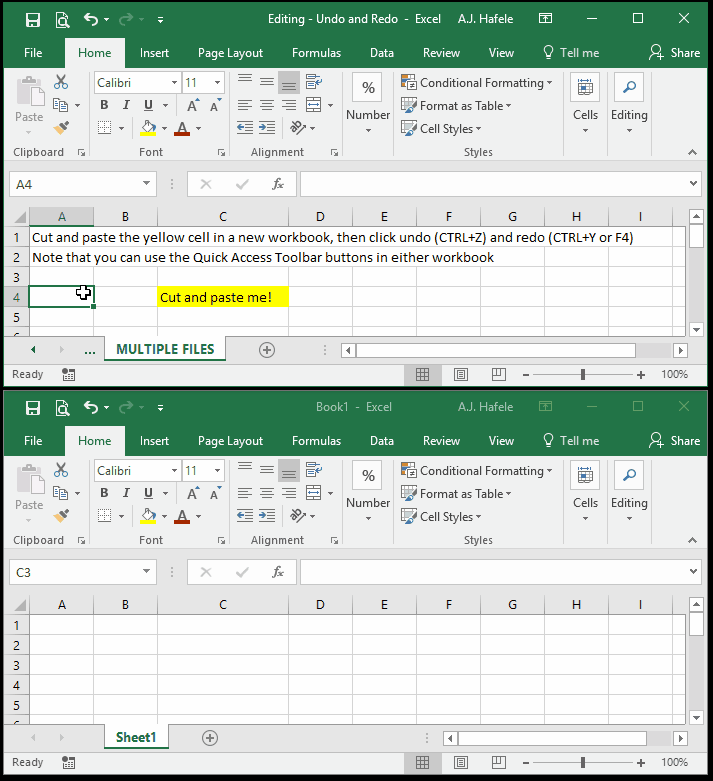Screen dimensions: 713x781
Task: Add new sheet beside Sheet1 in Book1
Action: (x=210, y=738)
